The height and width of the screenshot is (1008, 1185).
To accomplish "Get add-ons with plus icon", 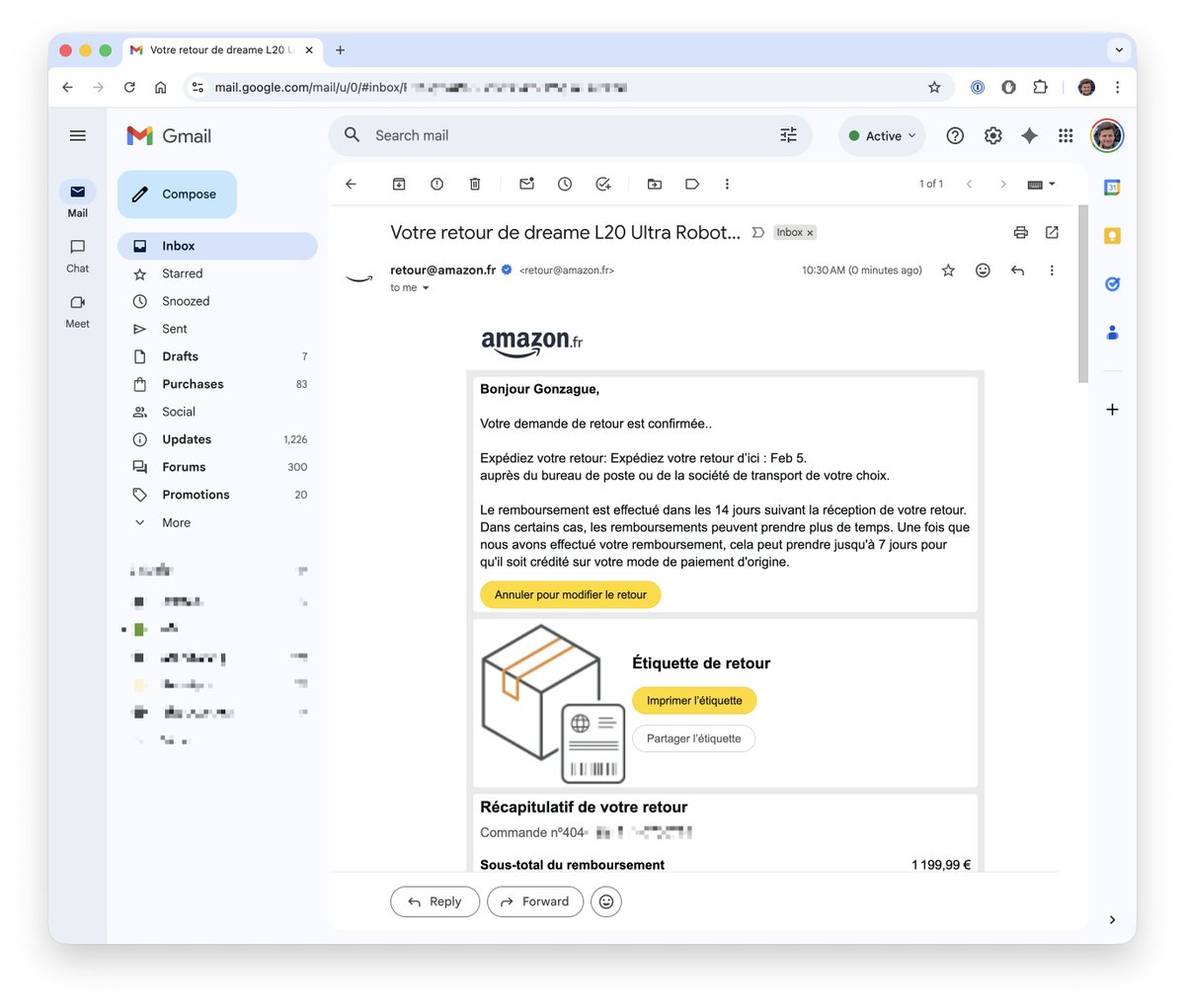I will (x=1112, y=410).
